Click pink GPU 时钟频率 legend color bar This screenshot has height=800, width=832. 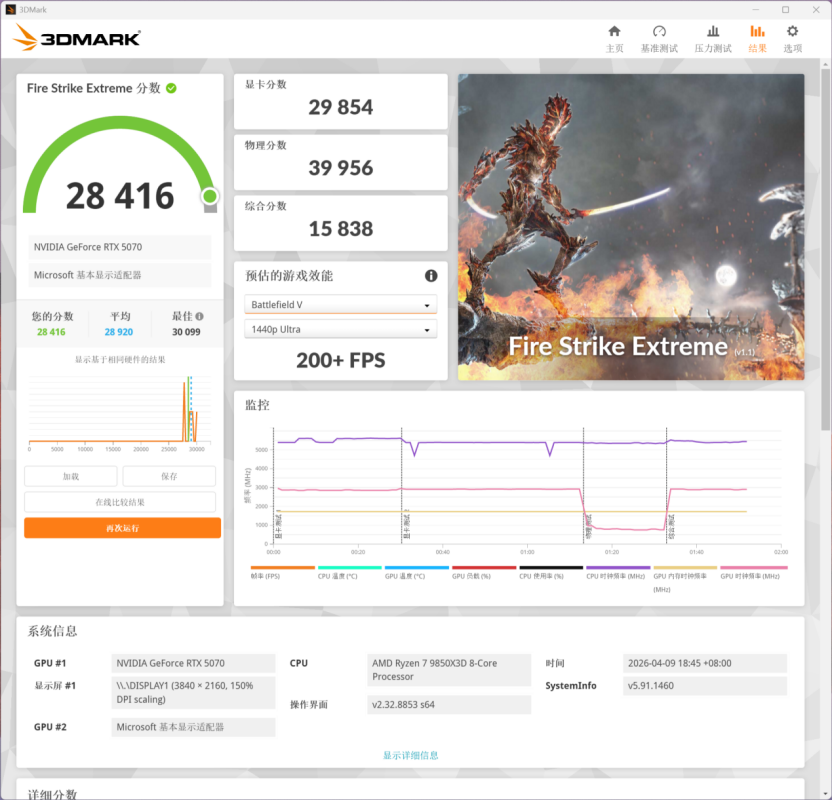point(753,567)
